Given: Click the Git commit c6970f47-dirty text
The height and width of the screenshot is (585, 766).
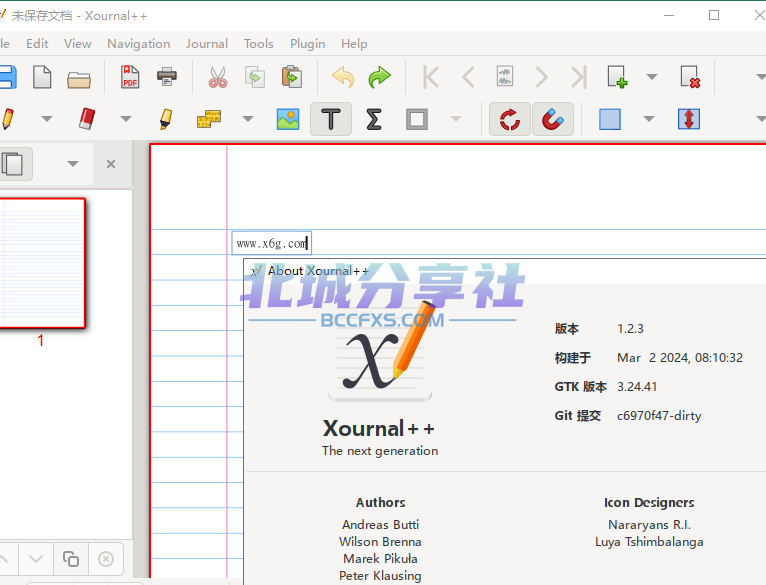Looking at the screenshot, I should pos(659,415).
